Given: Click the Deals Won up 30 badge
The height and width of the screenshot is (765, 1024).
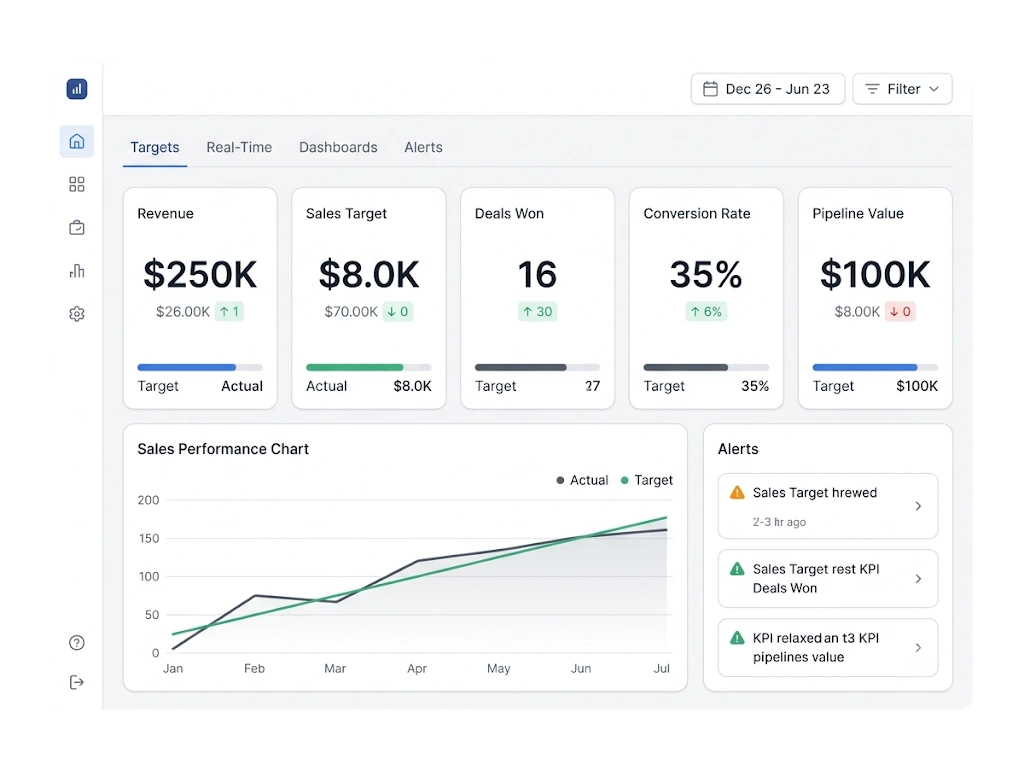Looking at the screenshot, I should pos(537,312).
